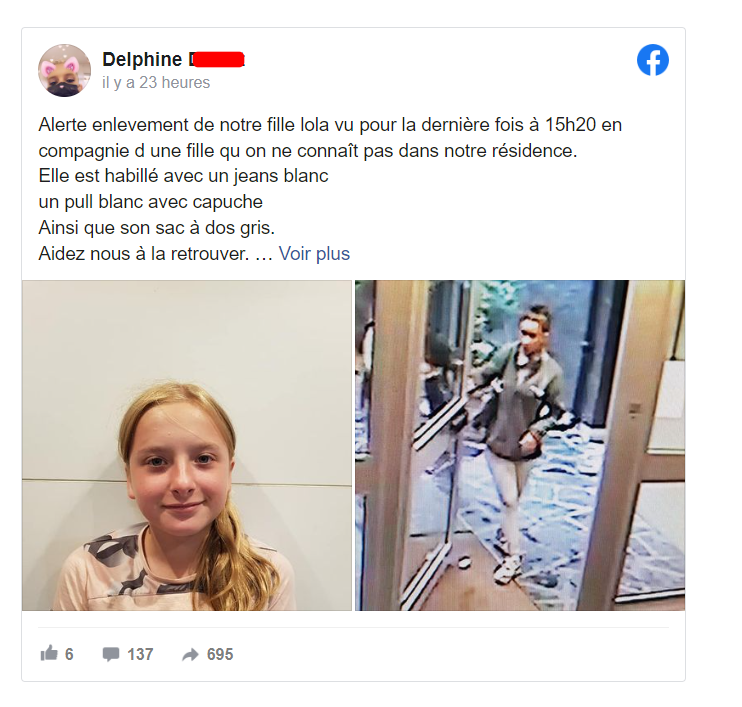Image resolution: width=742 pixels, height=707 pixels.
Task: Click the divider line above reaction counts
Action: 353,627
